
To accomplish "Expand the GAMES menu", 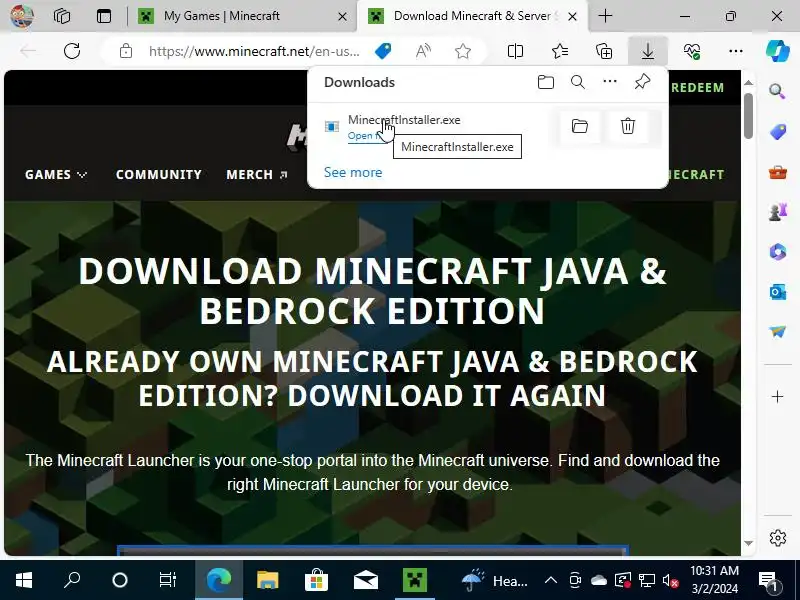I will click(x=56, y=175).
